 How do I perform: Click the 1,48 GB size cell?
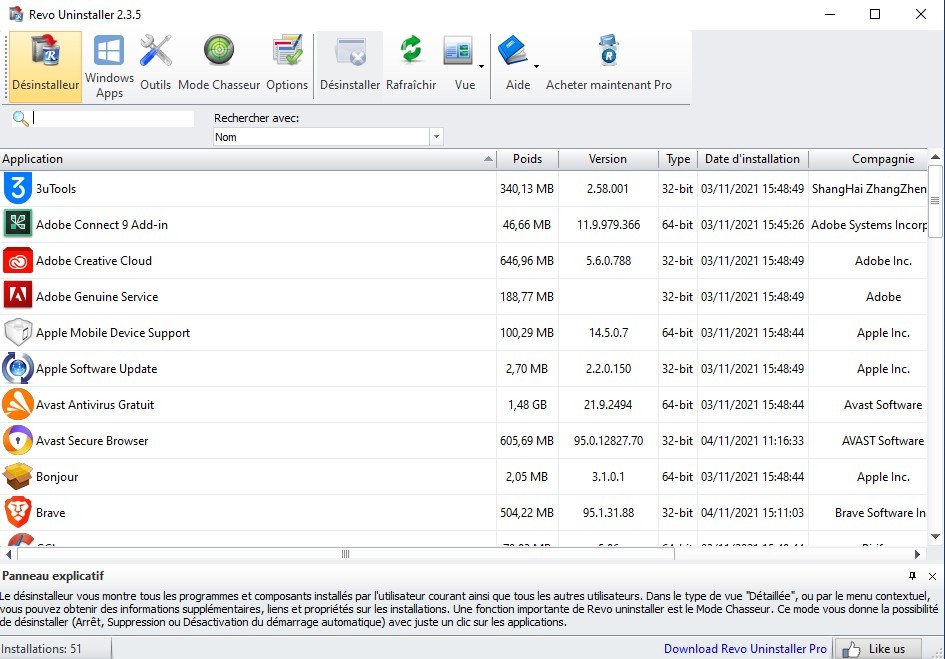tap(527, 405)
